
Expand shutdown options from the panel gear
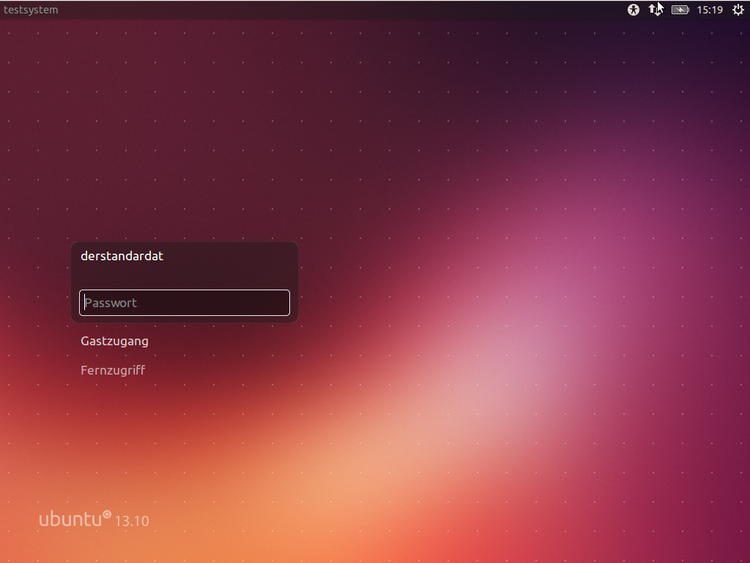pos(738,10)
